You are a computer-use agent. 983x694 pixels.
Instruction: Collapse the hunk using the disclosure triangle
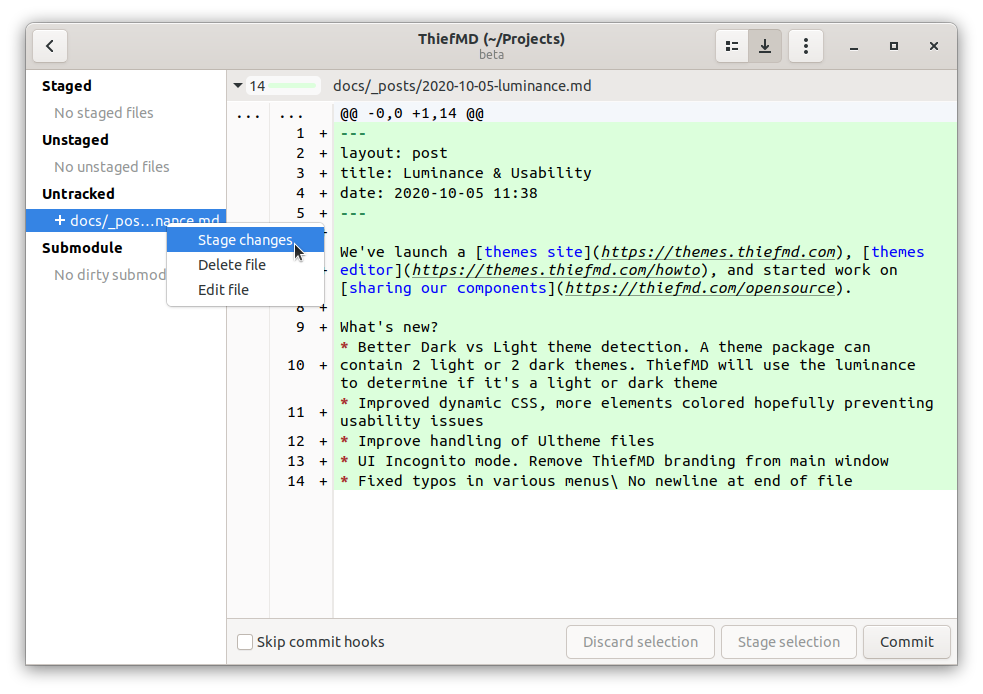[238, 85]
